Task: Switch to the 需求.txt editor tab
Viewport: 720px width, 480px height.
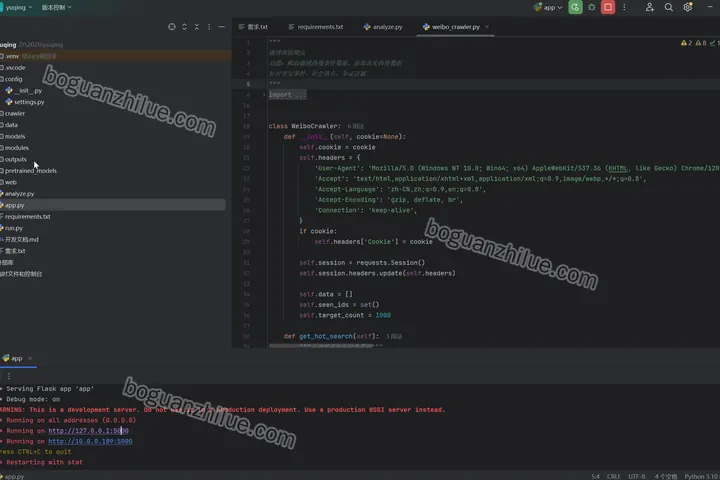Action: [x=253, y=27]
